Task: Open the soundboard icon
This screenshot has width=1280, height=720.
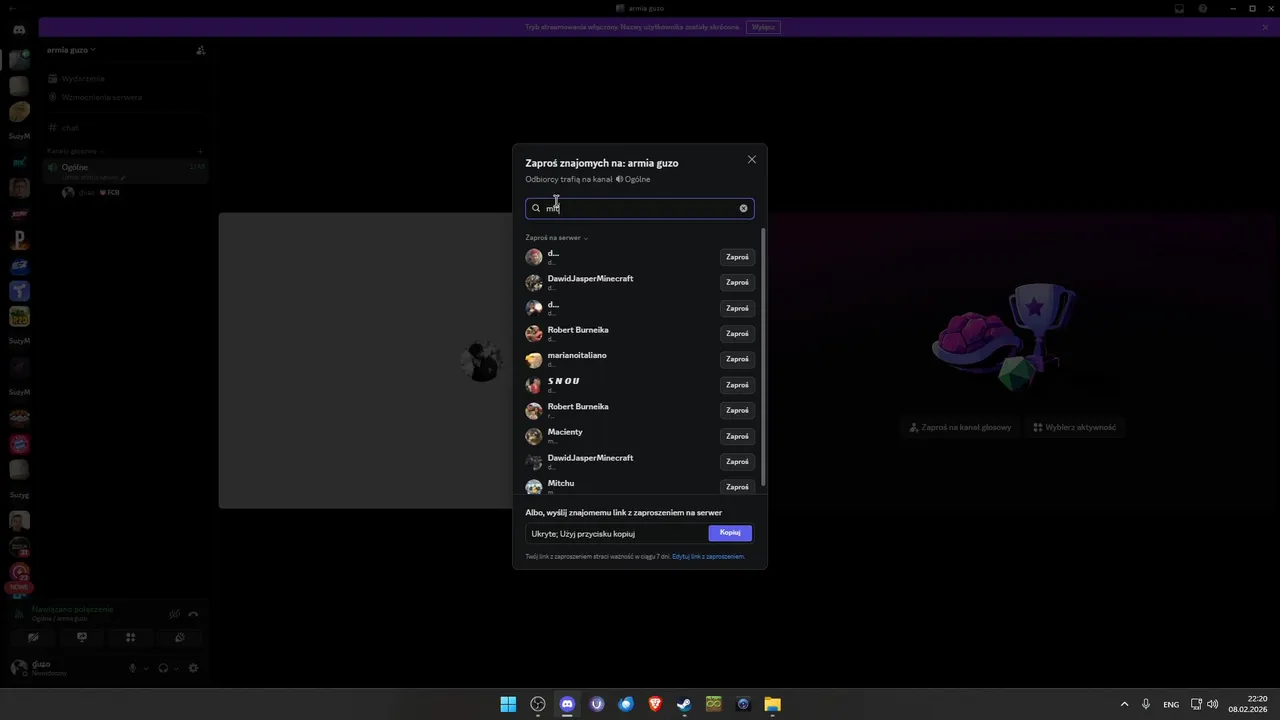Action: click(179, 637)
